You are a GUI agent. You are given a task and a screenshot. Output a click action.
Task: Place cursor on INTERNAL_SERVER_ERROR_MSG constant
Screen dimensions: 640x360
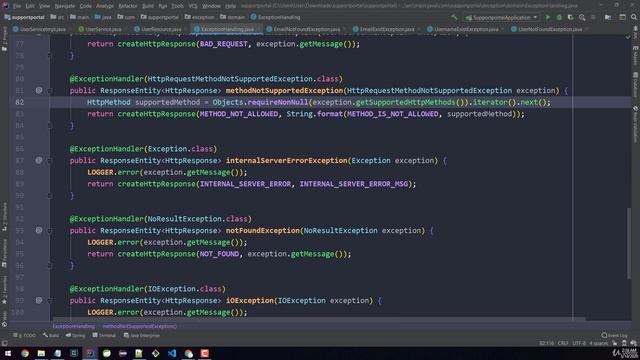pyautogui.click(x=354, y=184)
